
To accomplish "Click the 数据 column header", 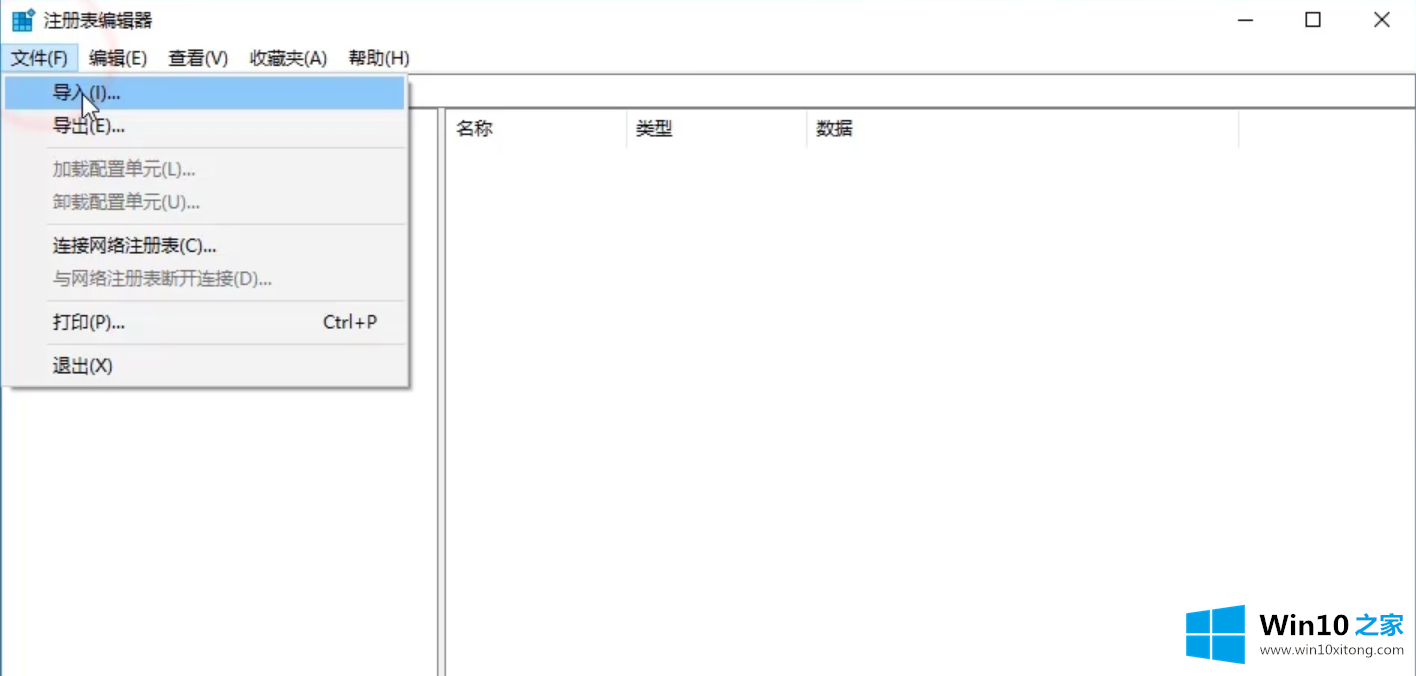I will (1020, 129).
